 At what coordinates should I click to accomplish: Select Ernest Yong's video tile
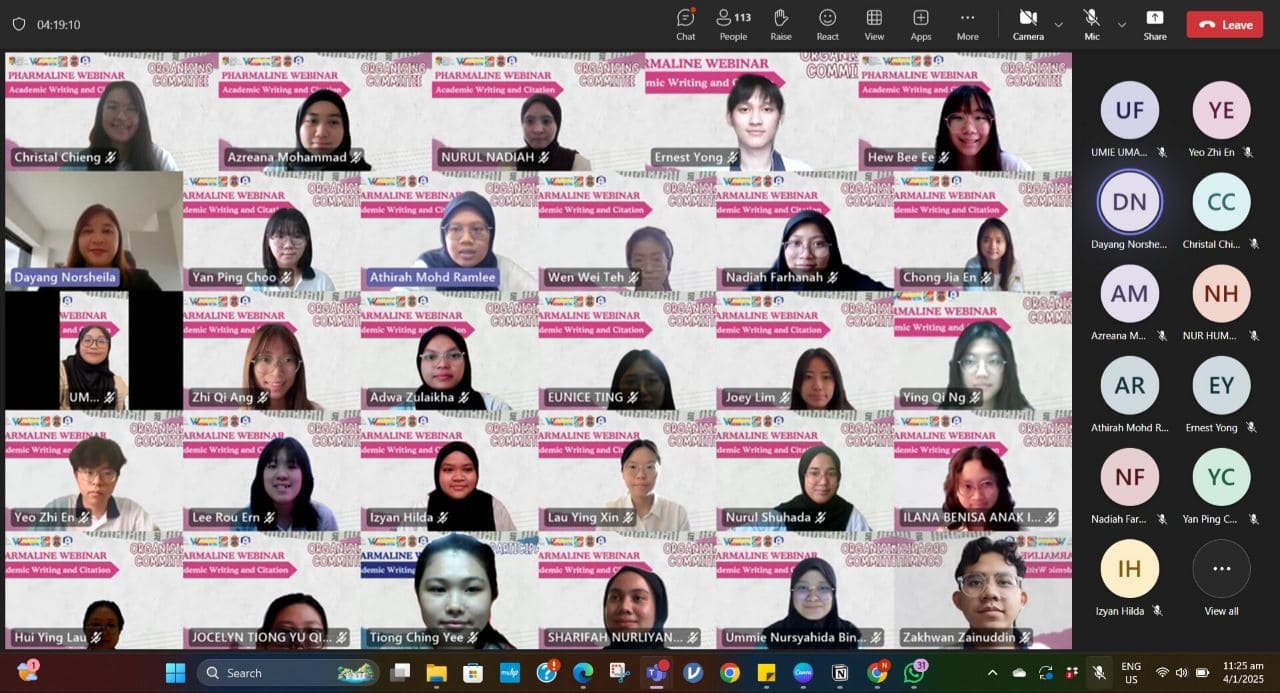pos(751,112)
